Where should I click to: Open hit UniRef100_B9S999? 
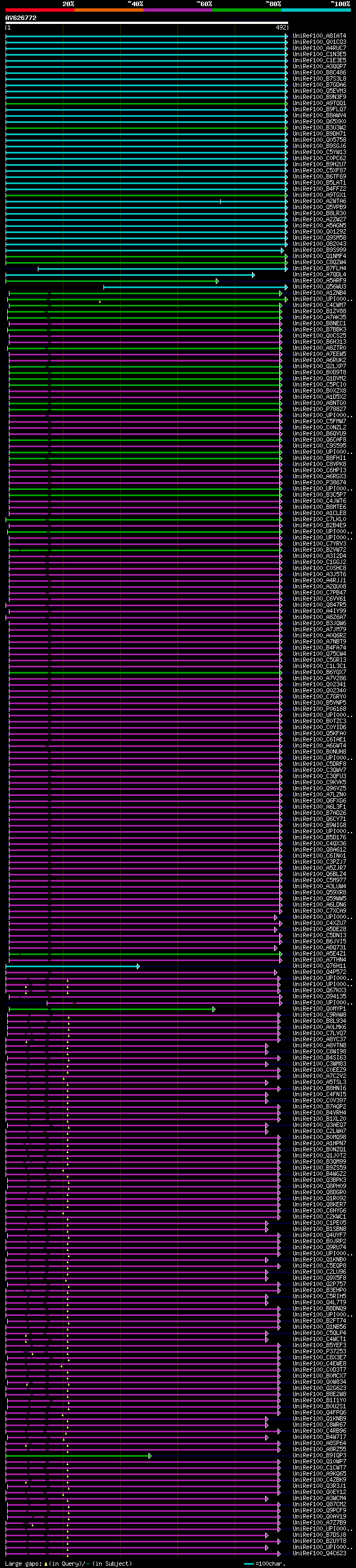[x=319, y=250]
